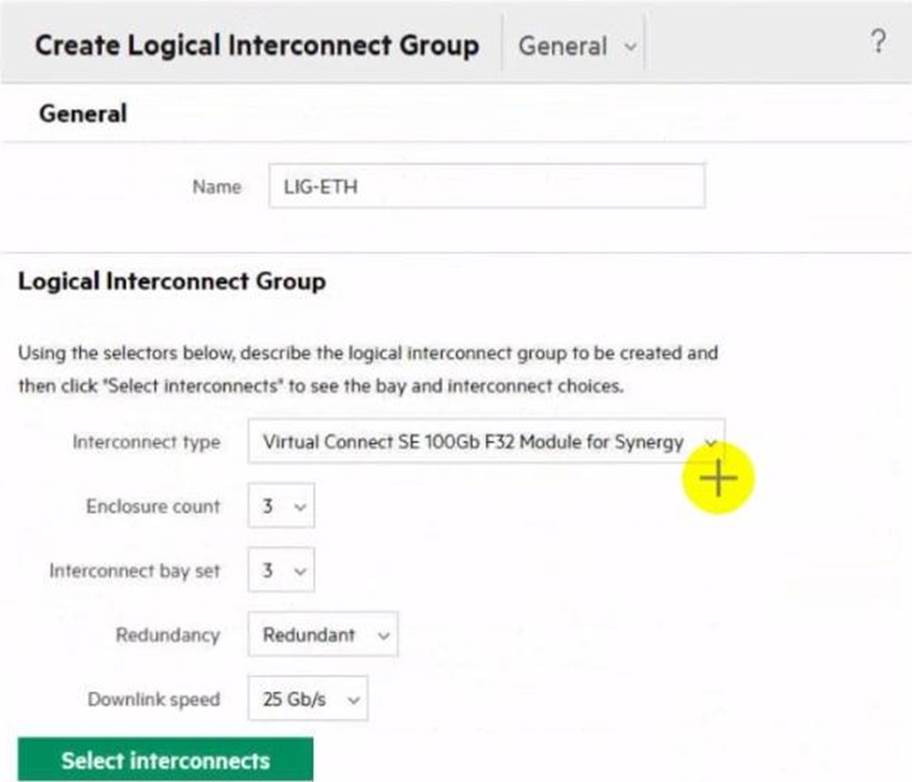Click the Interconnect bay set label
The height and width of the screenshot is (782, 912).
pos(134,572)
